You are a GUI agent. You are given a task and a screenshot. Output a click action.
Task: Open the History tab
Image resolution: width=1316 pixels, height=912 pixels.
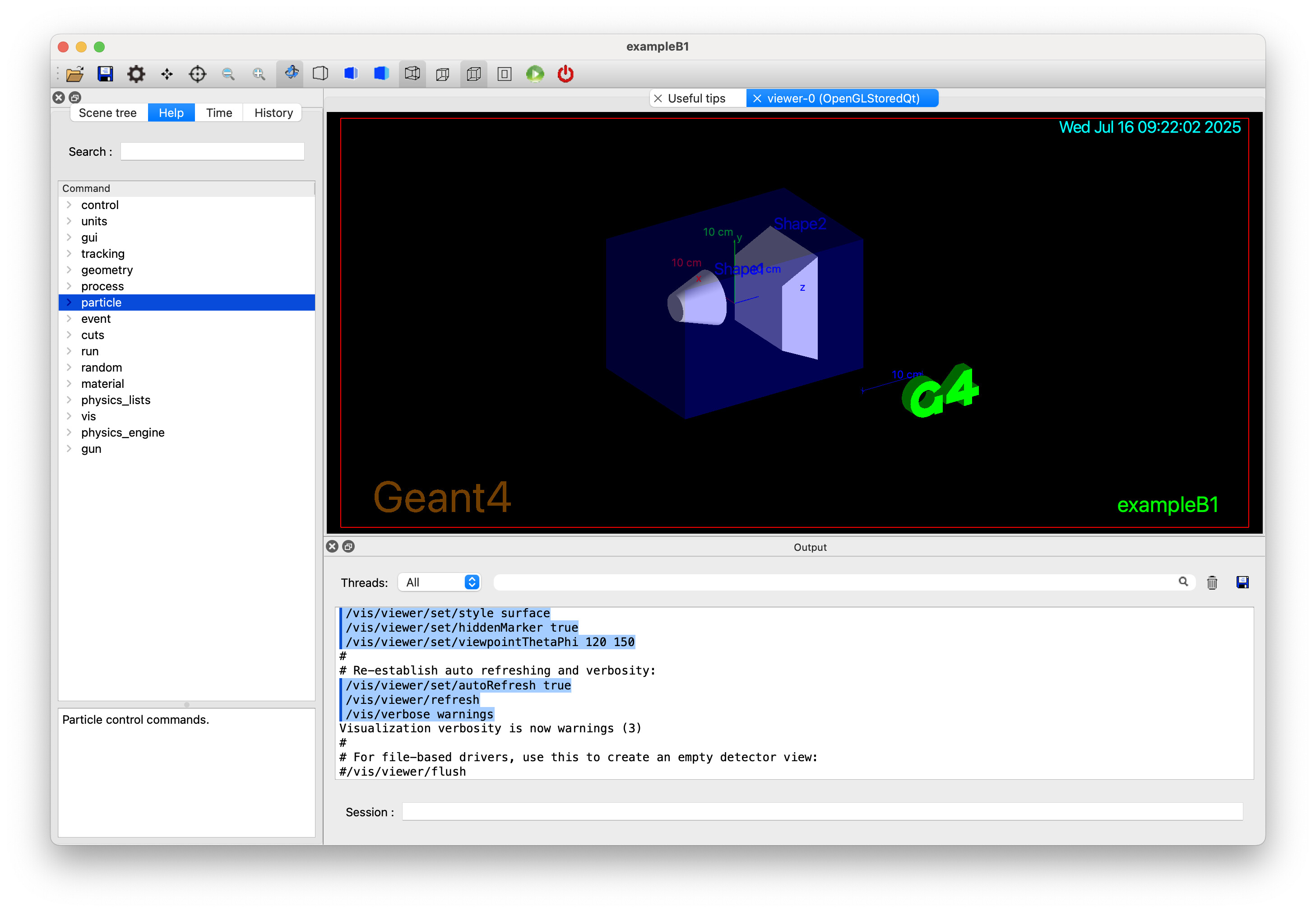pos(273,112)
